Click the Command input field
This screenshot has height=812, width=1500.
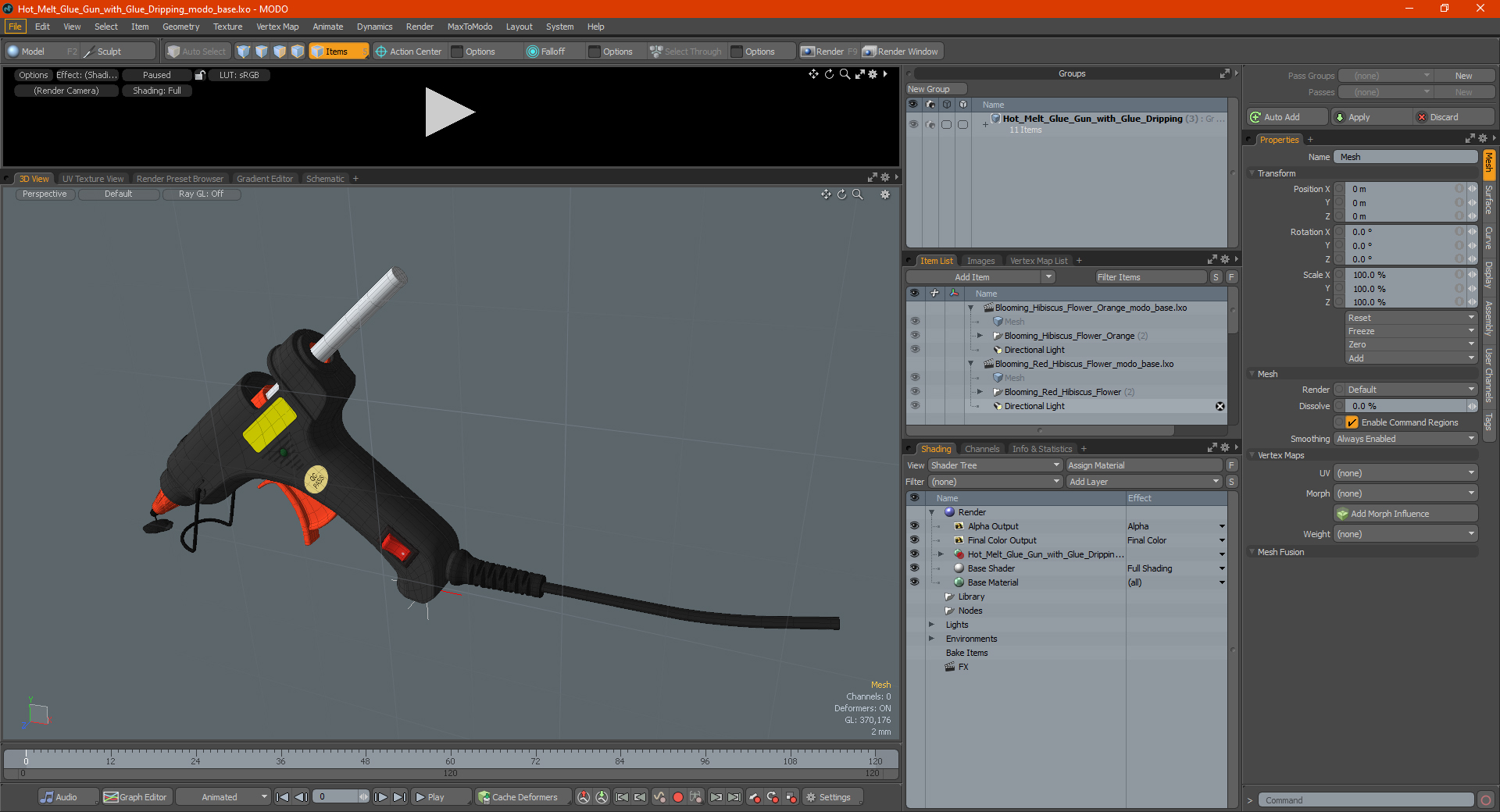[x=1366, y=800]
